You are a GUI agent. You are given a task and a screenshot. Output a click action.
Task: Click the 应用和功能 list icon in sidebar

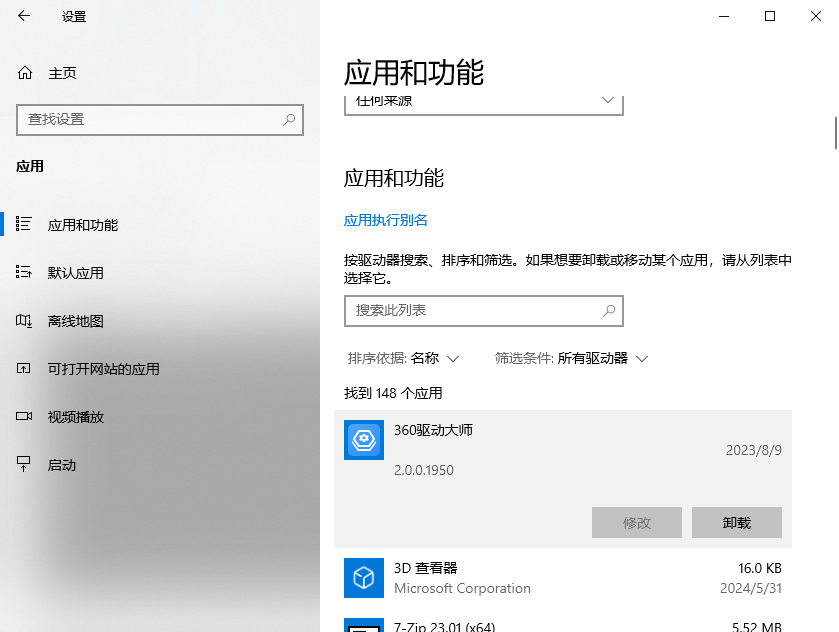24,224
